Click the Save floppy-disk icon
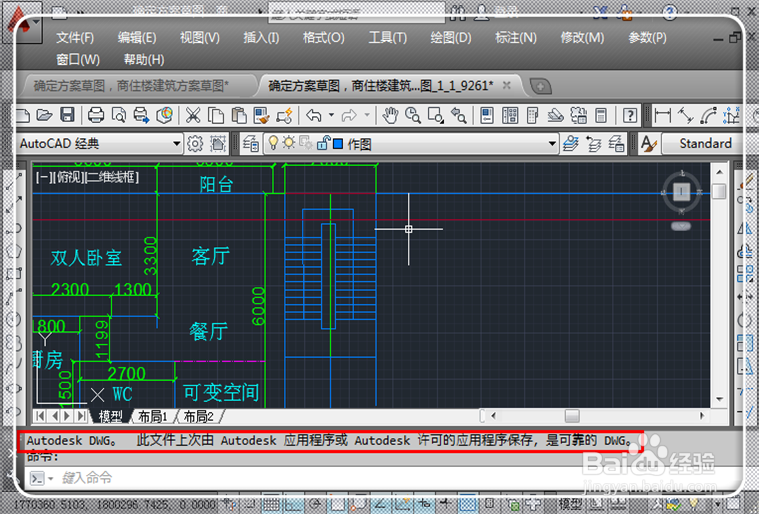 pyautogui.click(x=67, y=115)
